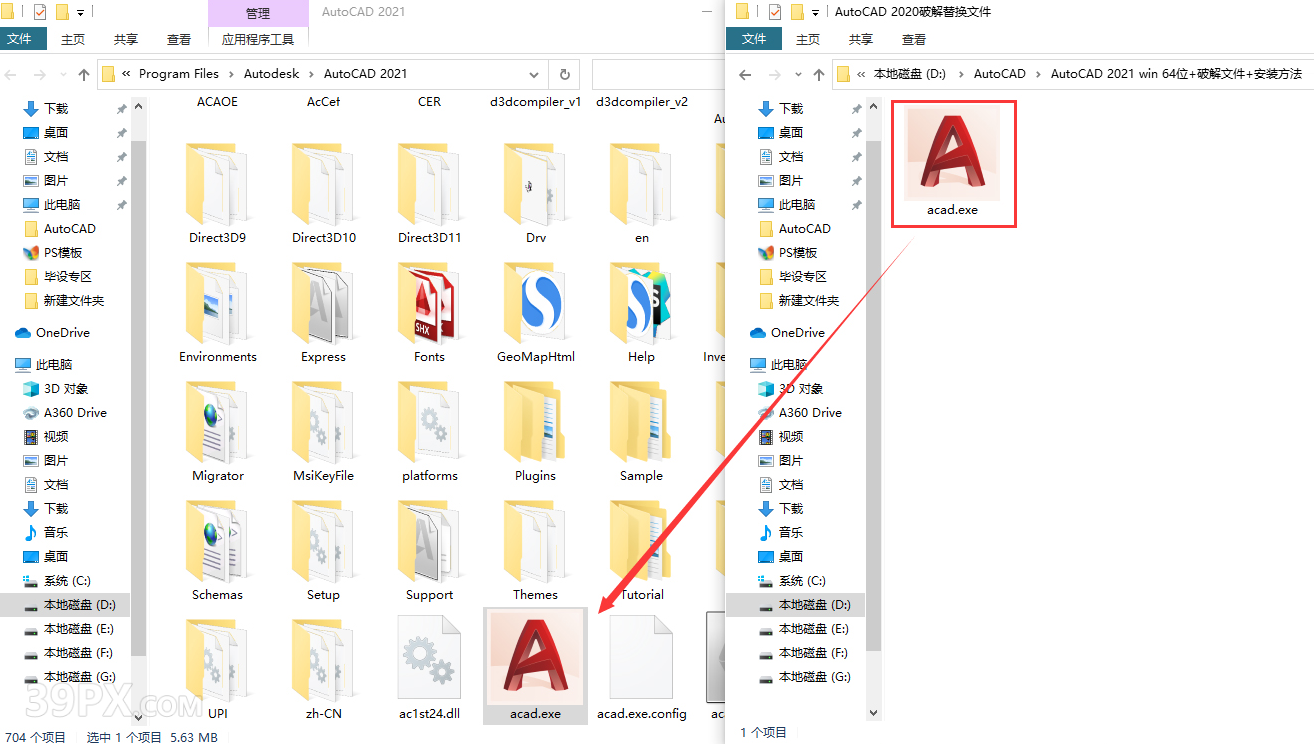Open the Setup folder

[323, 551]
